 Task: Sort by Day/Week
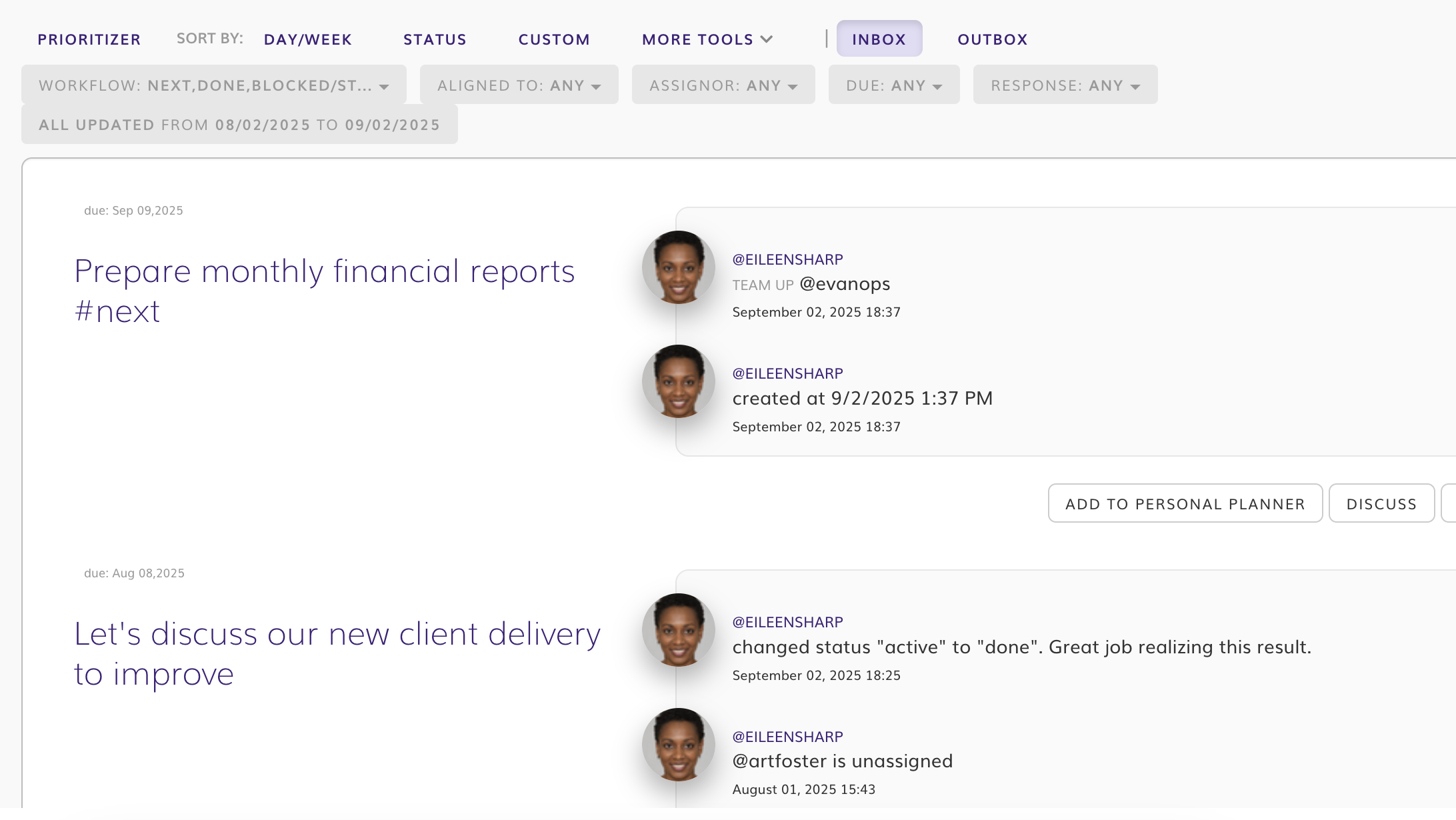(307, 39)
